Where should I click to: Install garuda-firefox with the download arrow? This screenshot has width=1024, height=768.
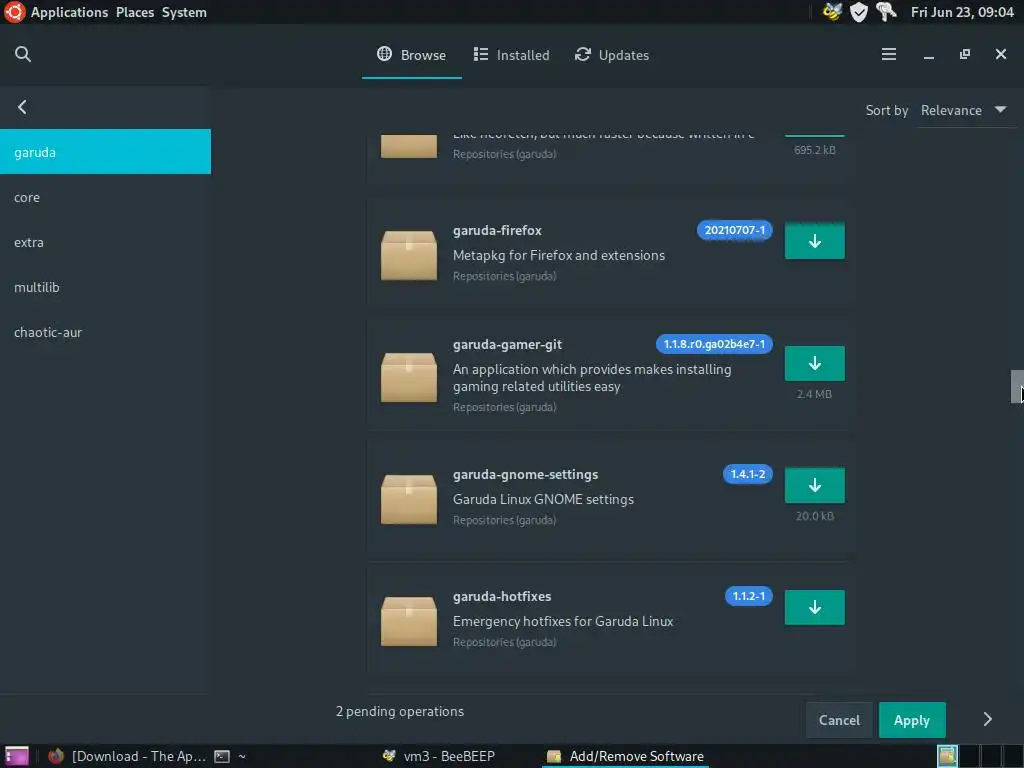814,241
